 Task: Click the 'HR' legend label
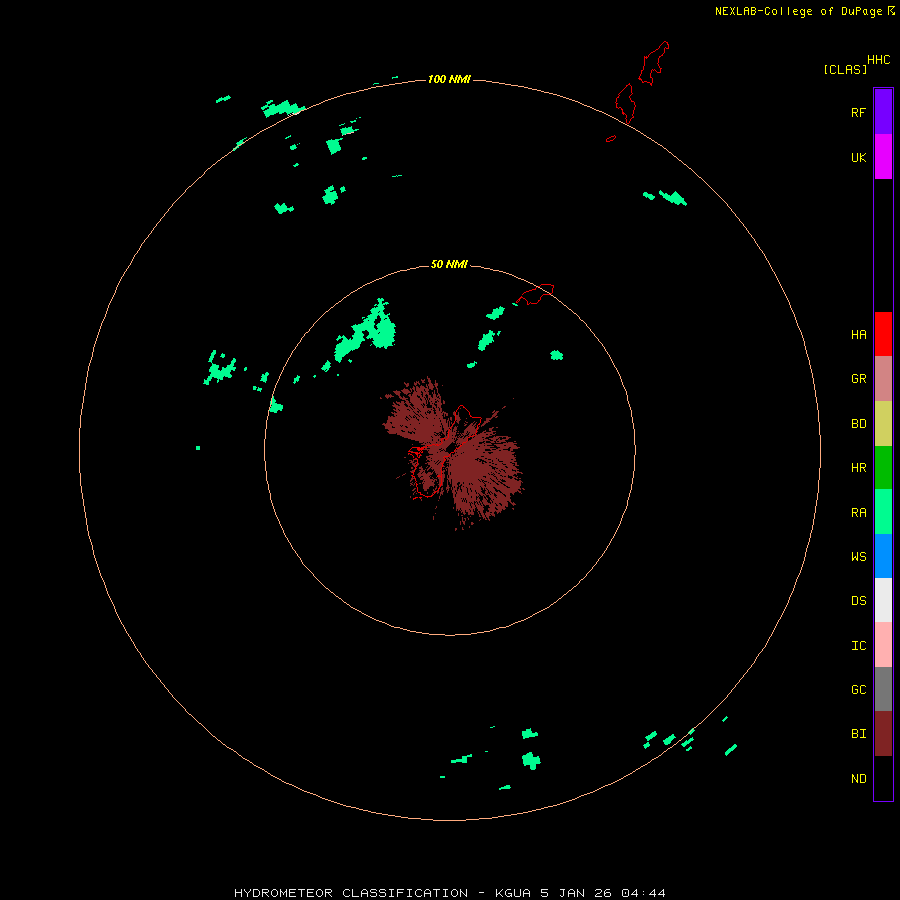coord(858,468)
